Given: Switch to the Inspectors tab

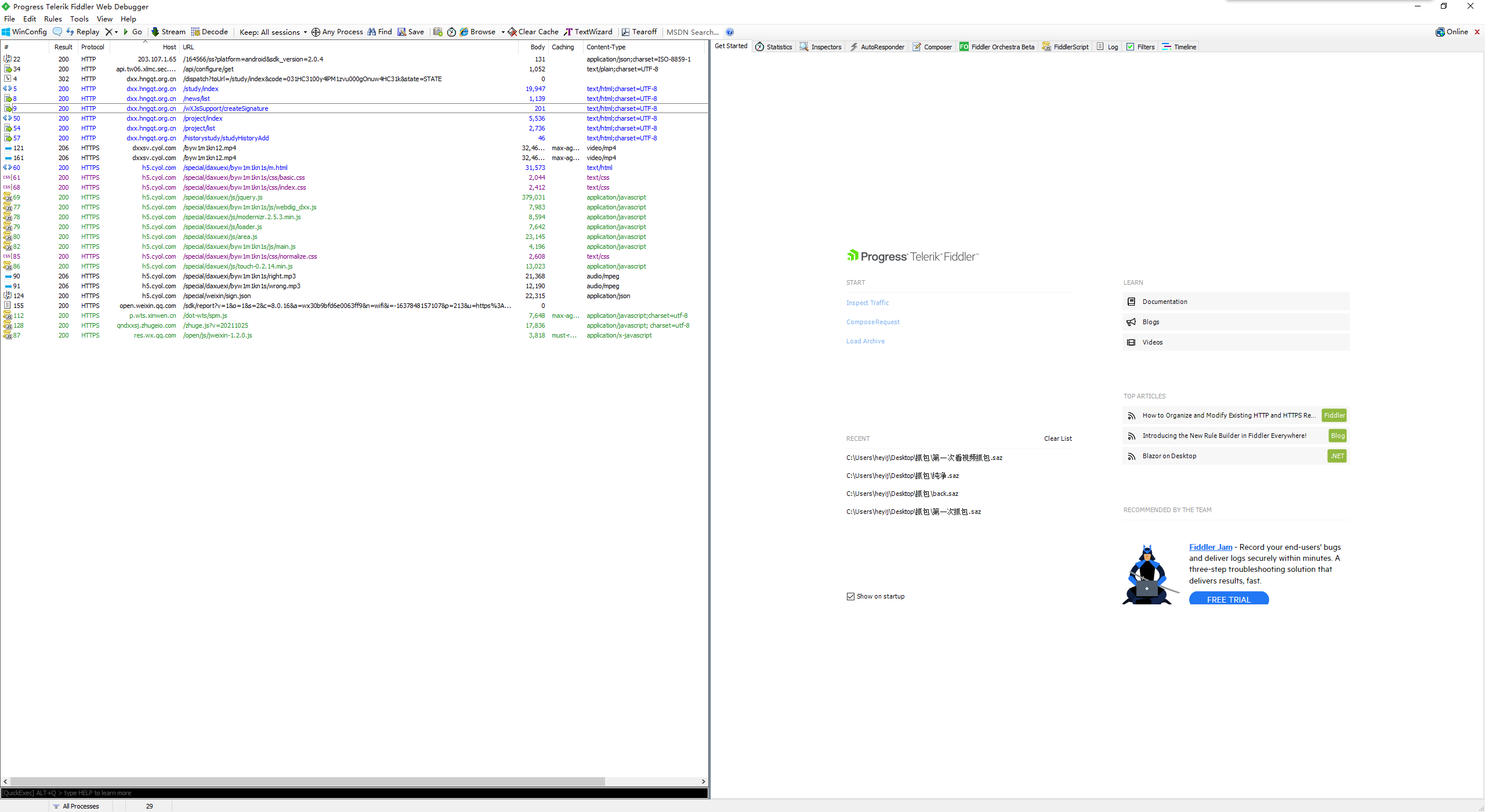Looking at the screenshot, I should (x=821, y=47).
